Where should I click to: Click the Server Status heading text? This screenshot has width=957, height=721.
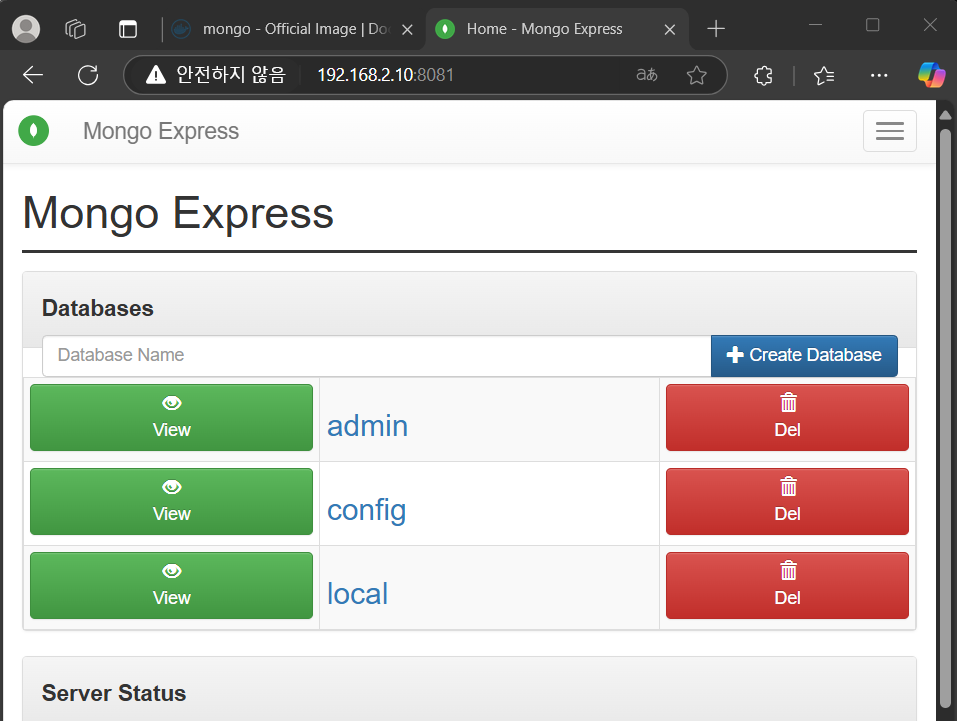[114, 694]
